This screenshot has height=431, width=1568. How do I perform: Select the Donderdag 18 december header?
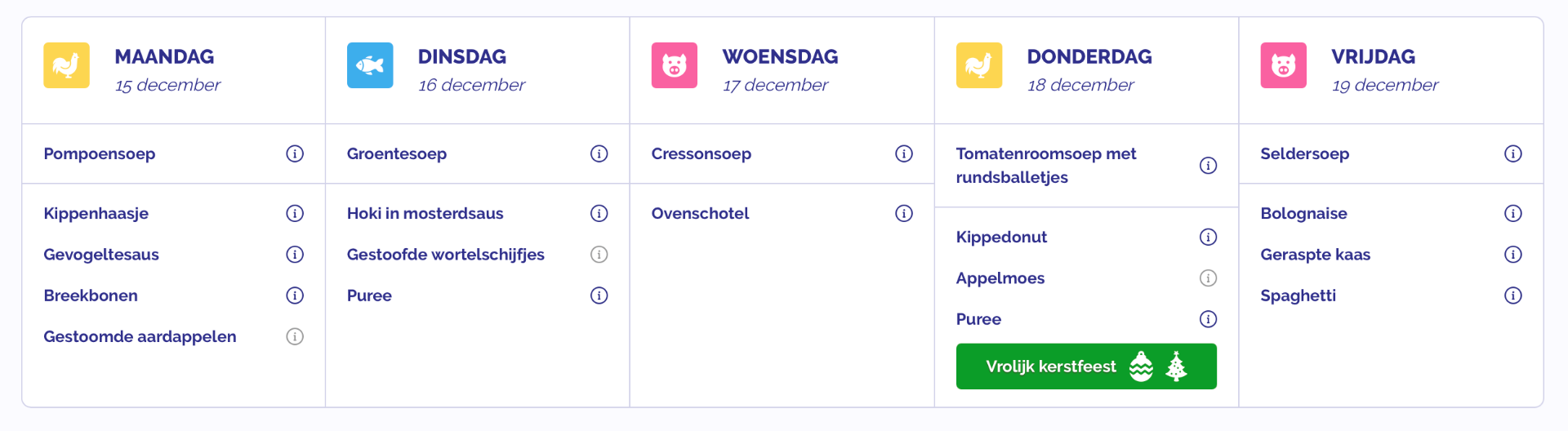(1089, 70)
